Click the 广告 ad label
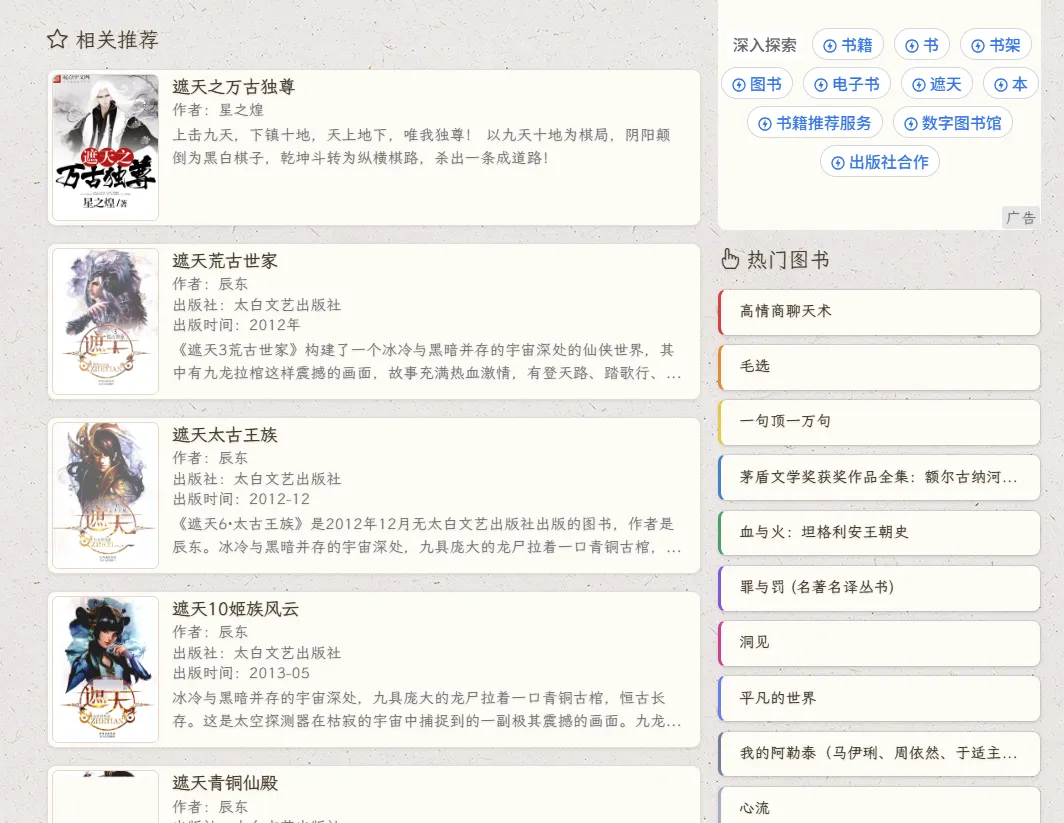This screenshot has width=1064, height=823. [1021, 218]
